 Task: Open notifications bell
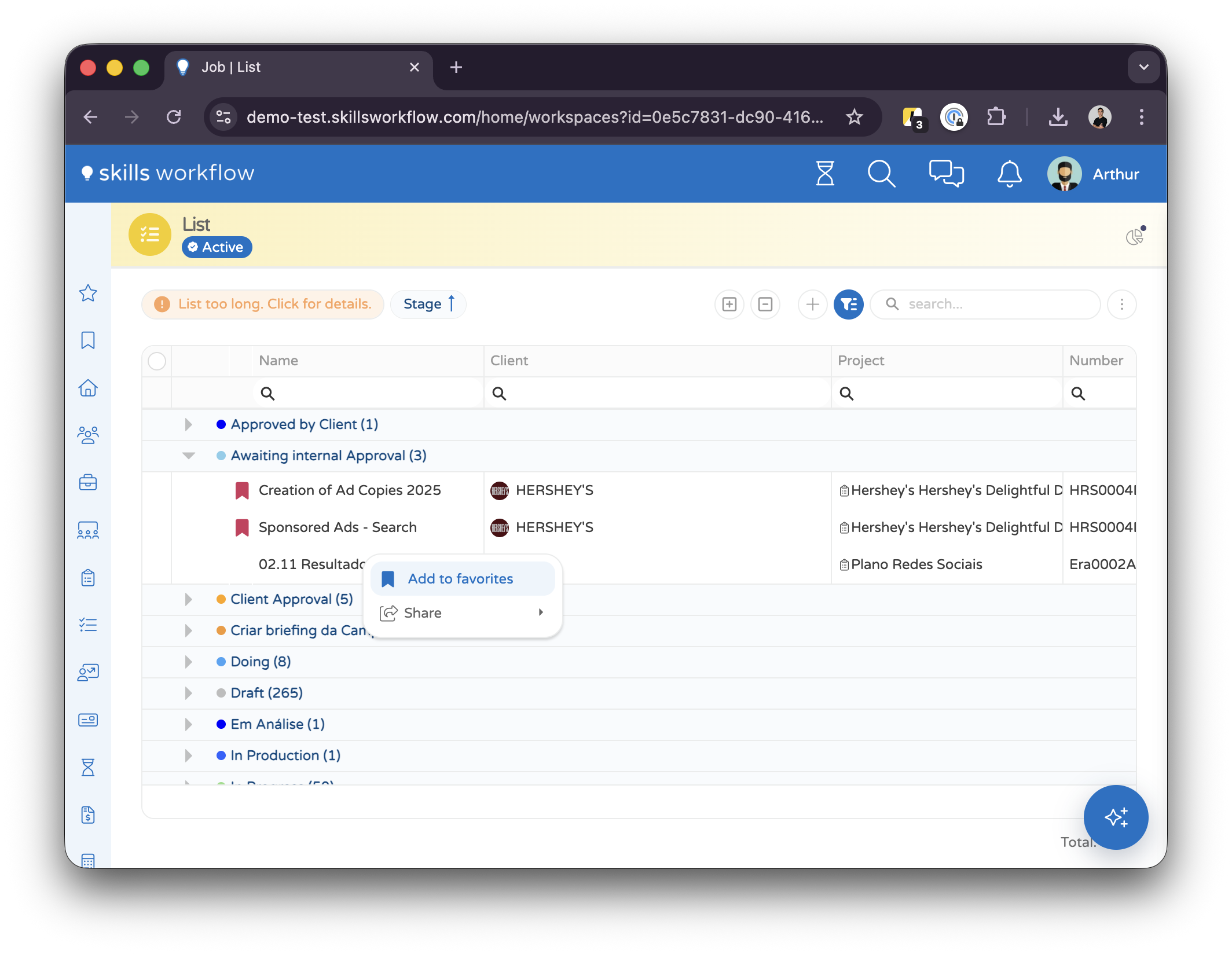tap(1009, 173)
